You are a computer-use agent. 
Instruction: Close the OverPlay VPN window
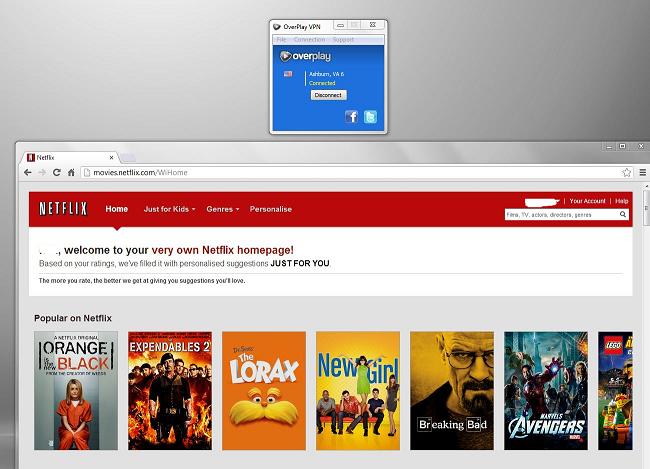point(373,25)
